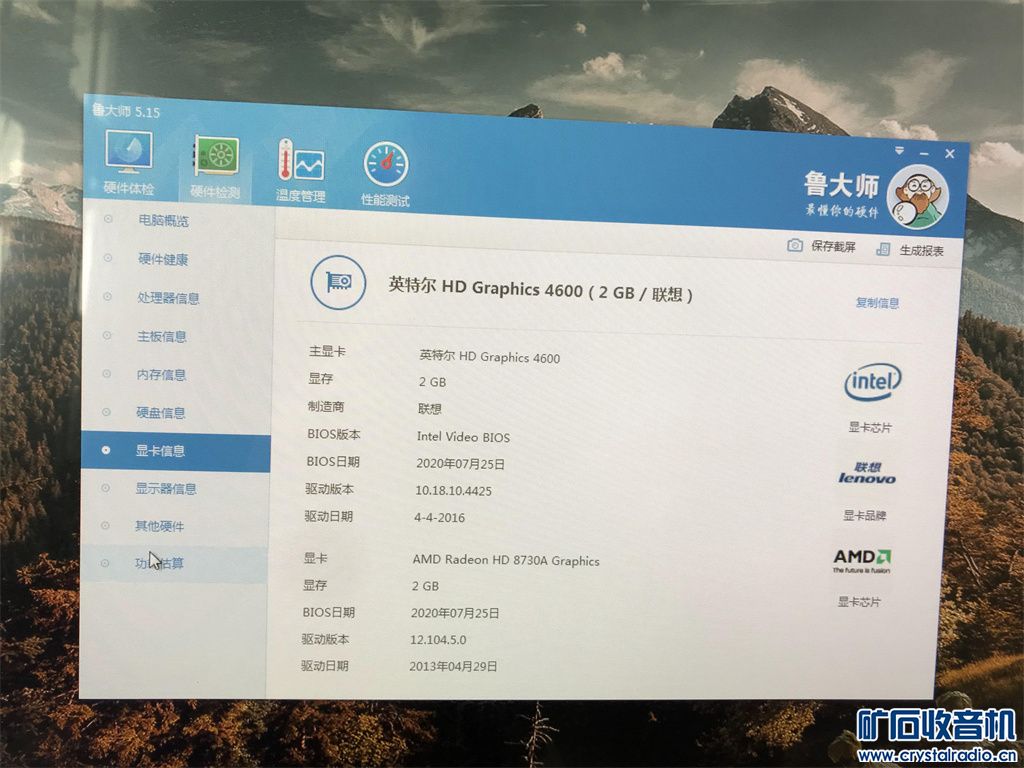
Task: Click the graphics card circle icon
Action: (338, 282)
